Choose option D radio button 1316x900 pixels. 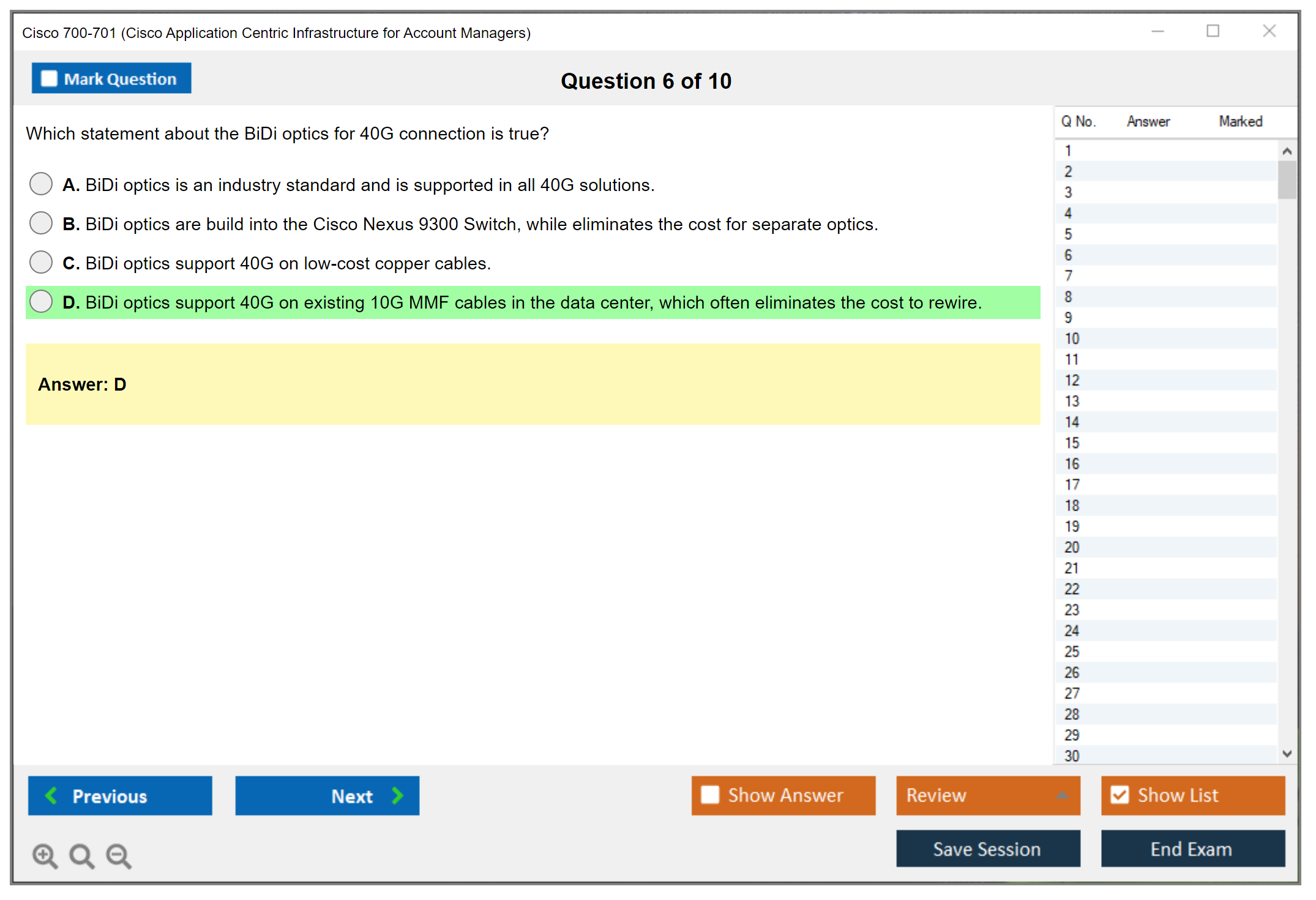pos(41,301)
